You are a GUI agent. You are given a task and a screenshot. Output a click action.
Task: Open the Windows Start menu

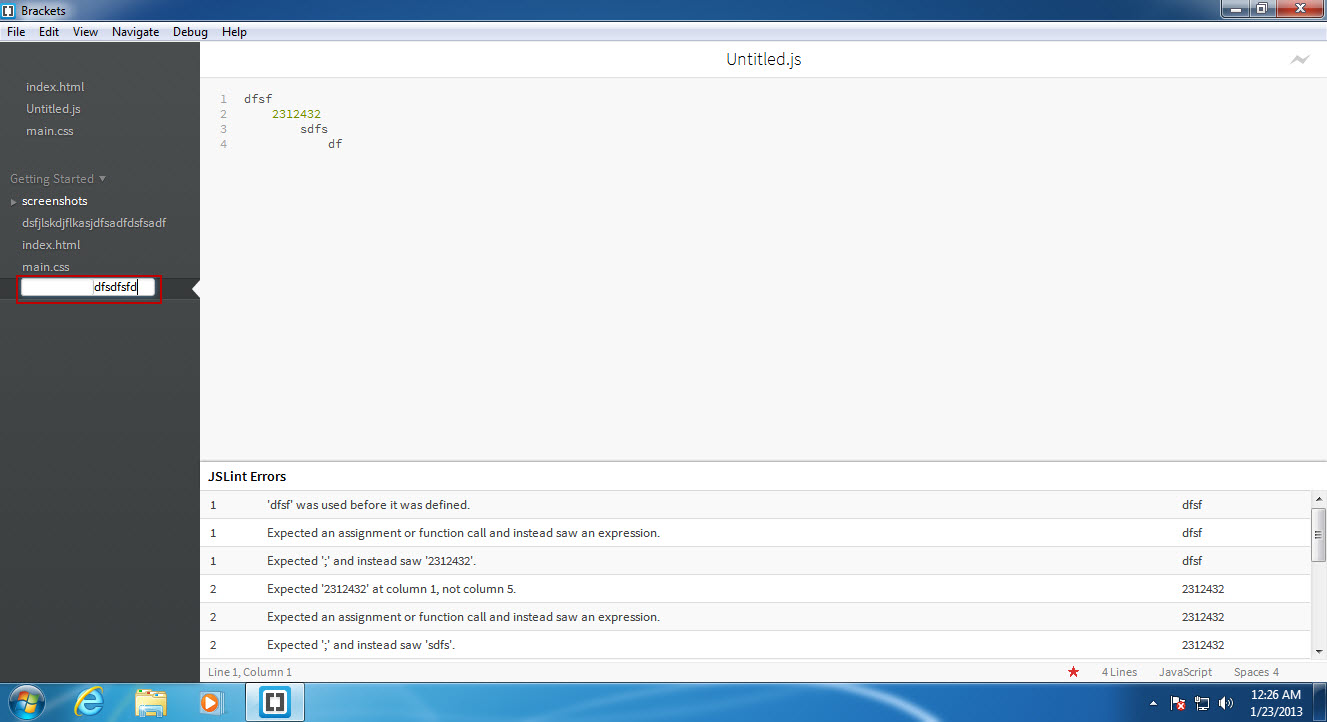tap(27, 702)
